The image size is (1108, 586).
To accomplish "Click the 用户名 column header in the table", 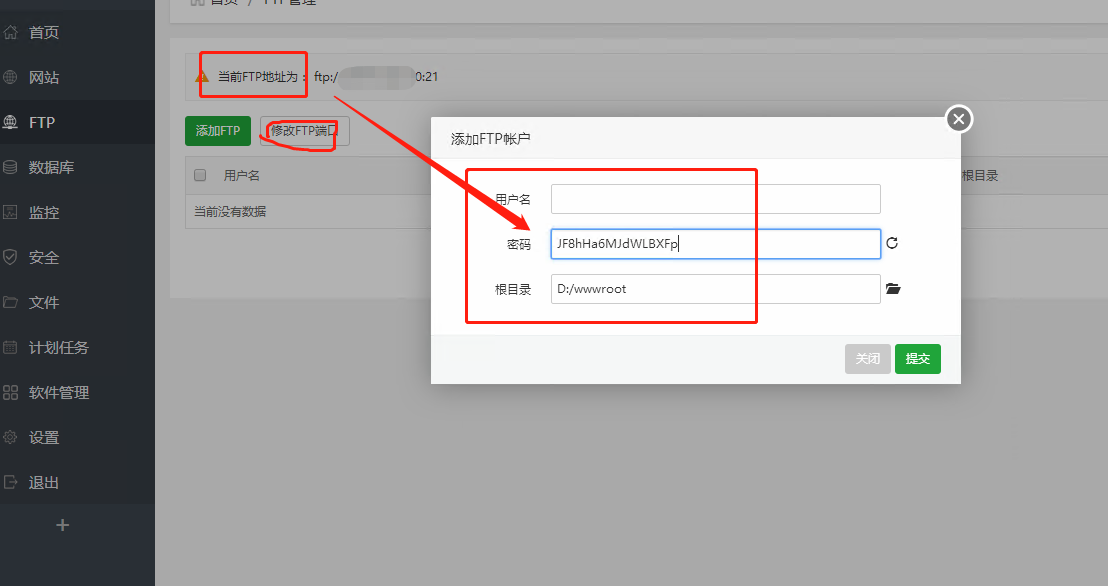I will 242,175.
